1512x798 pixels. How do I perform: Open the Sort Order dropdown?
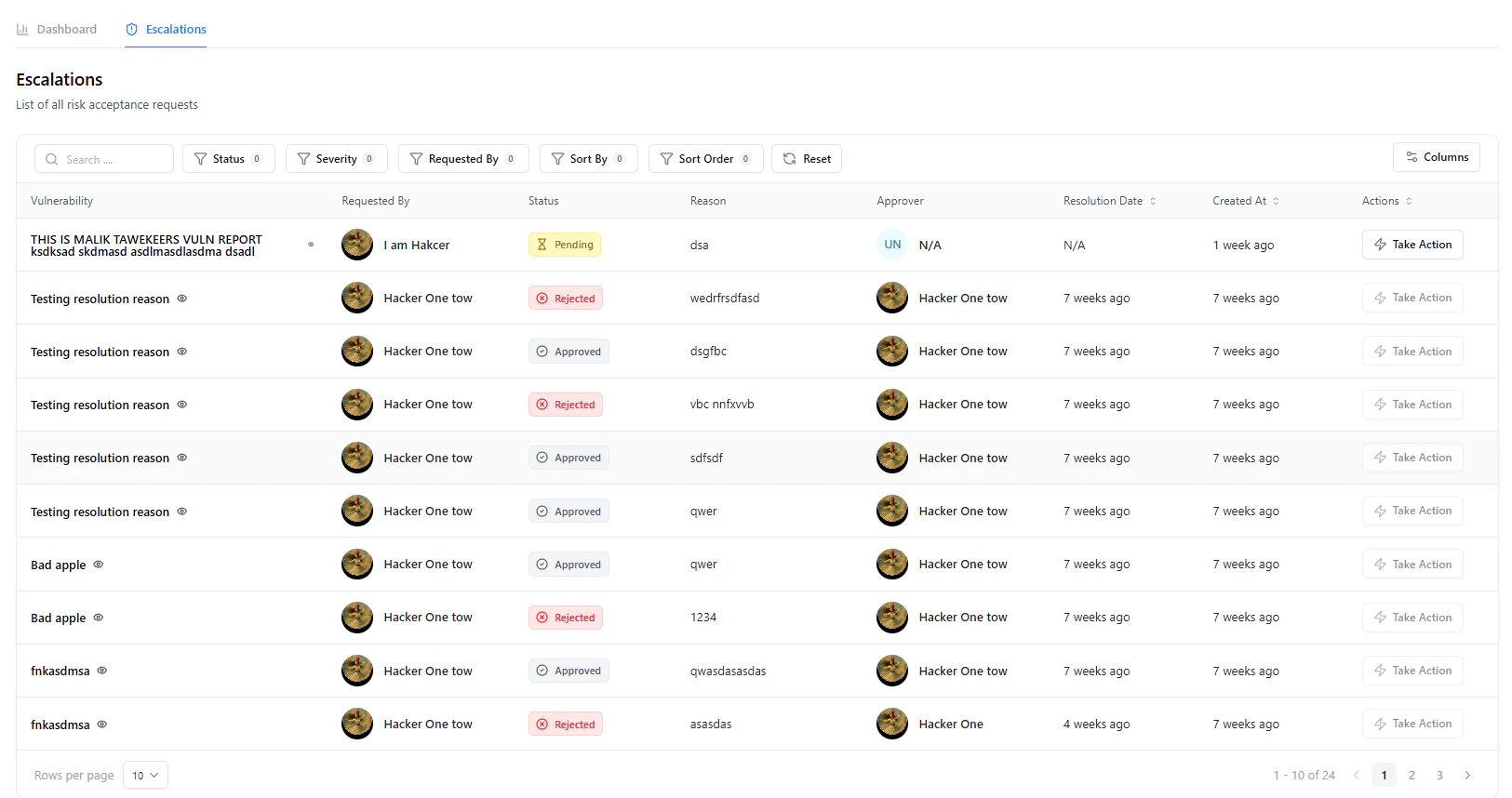(x=706, y=159)
